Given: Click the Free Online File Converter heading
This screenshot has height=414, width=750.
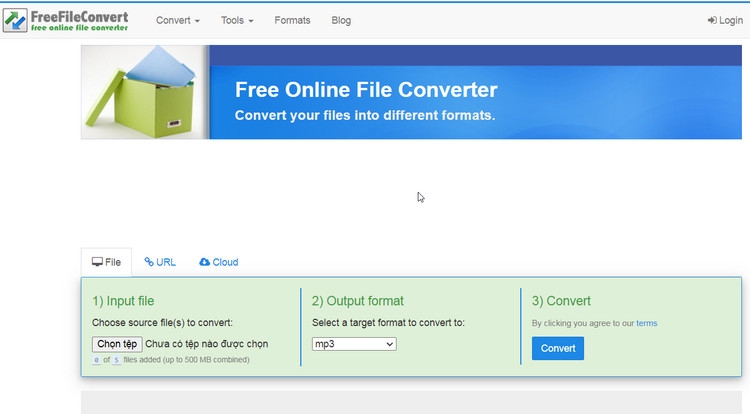Looking at the screenshot, I should pyautogui.click(x=366, y=90).
